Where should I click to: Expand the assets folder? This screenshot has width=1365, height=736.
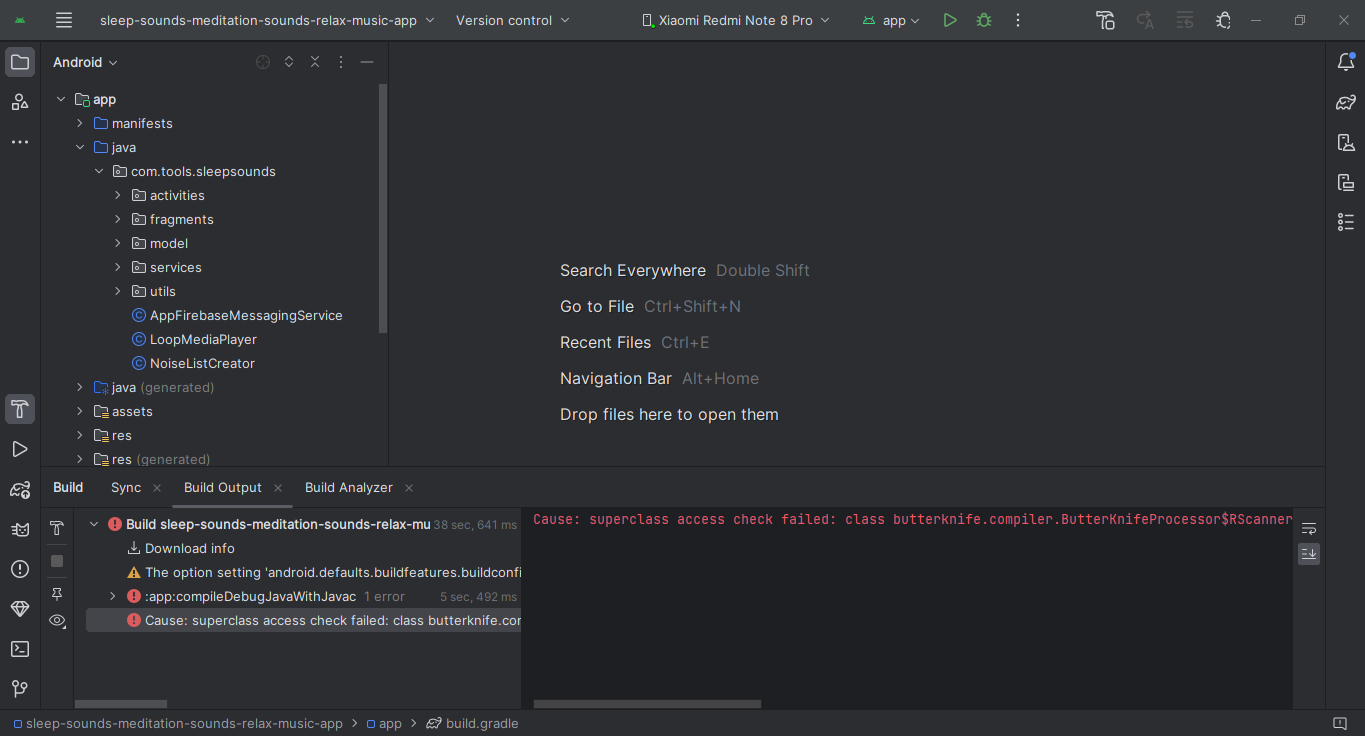tap(80, 411)
